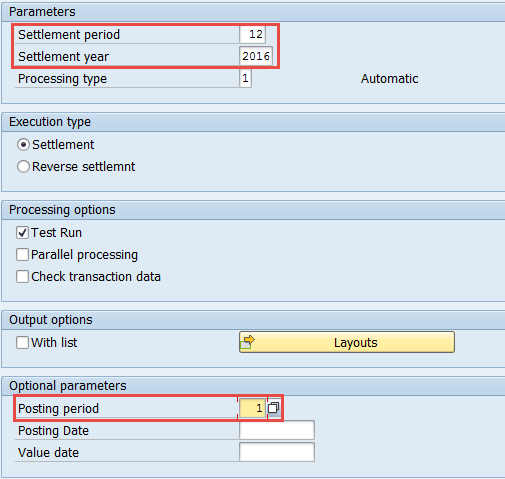The height and width of the screenshot is (479, 505).
Task: Click the Processing type input
Action: (245, 78)
